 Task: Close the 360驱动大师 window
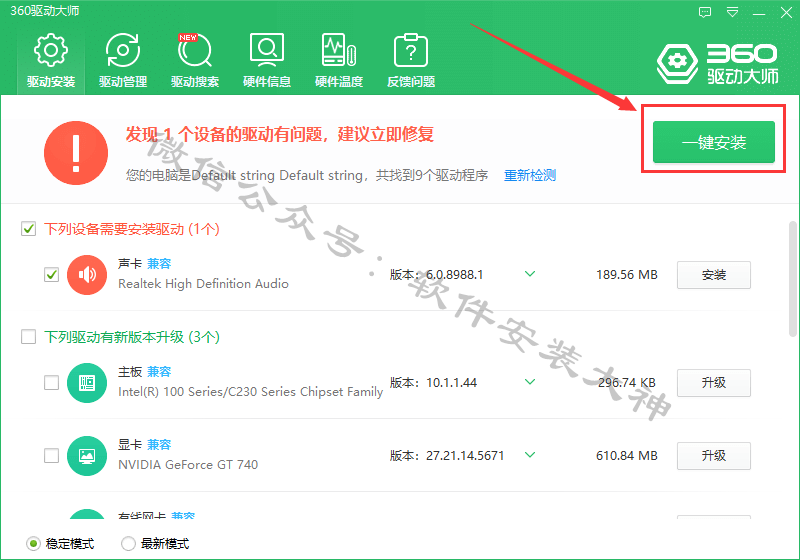[786, 13]
